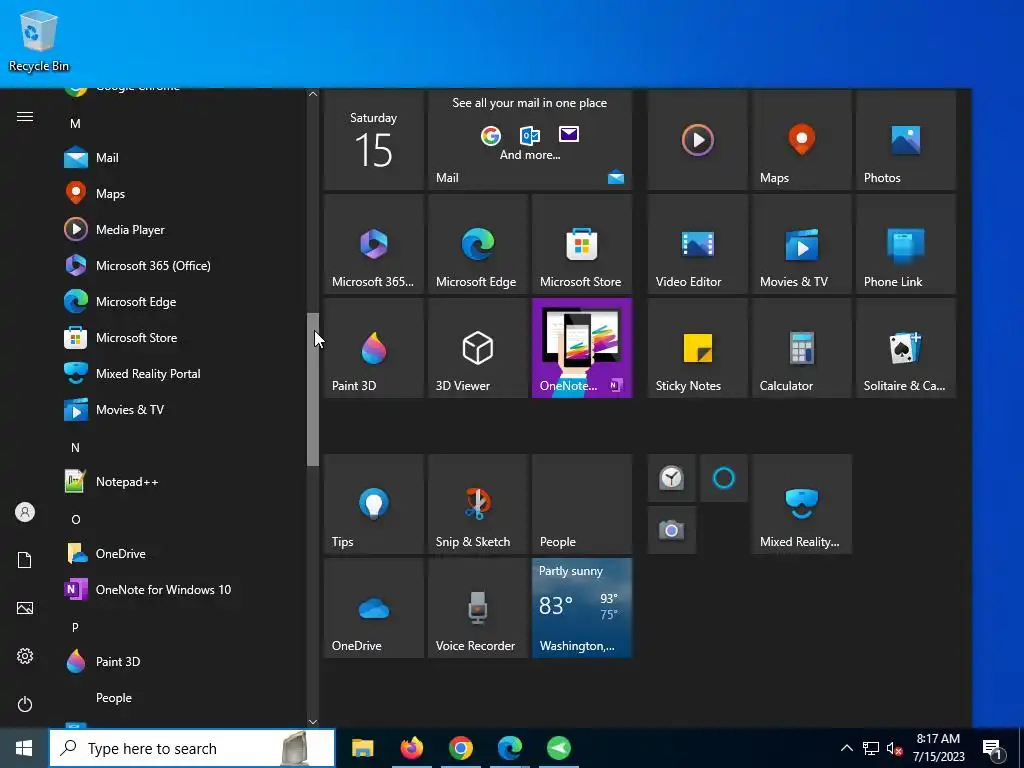This screenshot has height=768, width=1024.
Task: Click the app list scroll down arrow
Action: point(313,722)
